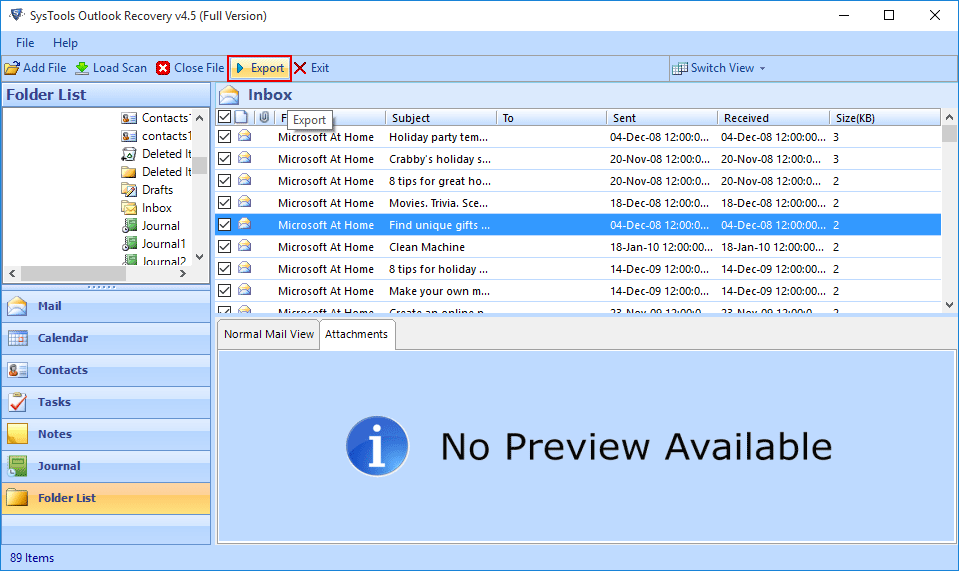Uncheck the Crabby's holiday email checkbox
This screenshot has width=959, height=571.
(224, 158)
